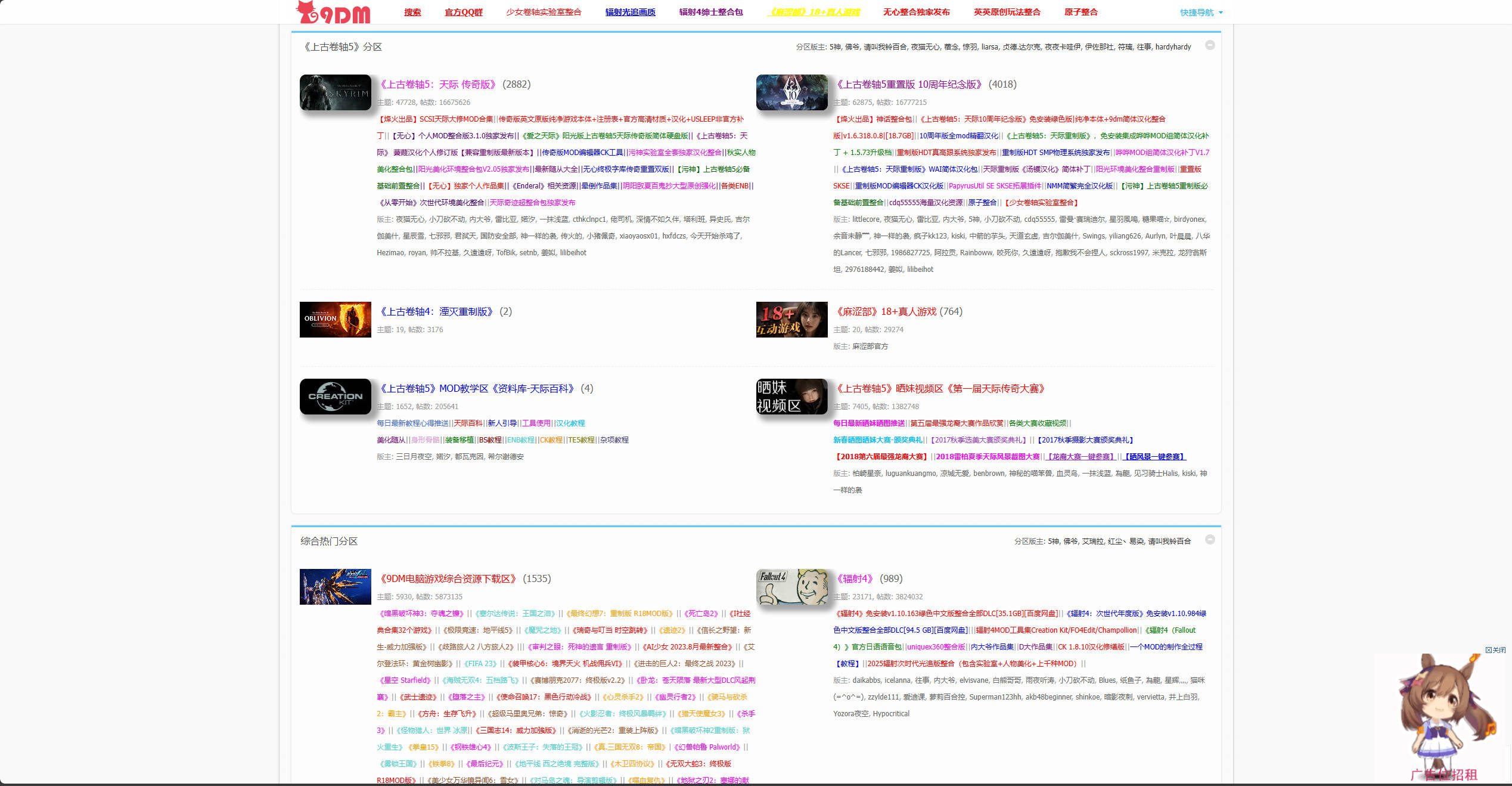This screenshot has width=1512, height=786.
Task: Click the 9DM fox logo
Action: (x=333, y=12)
